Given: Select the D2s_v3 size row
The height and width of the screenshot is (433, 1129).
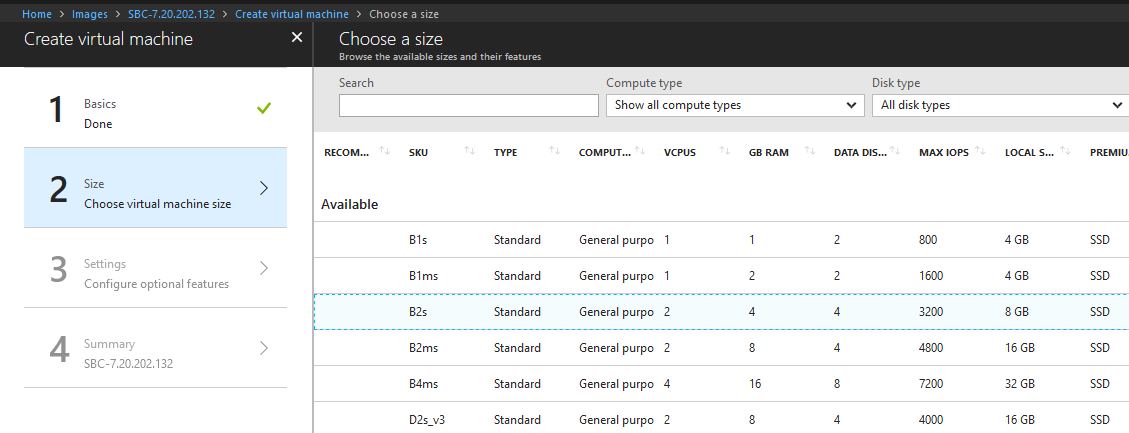Looking at the screenshot, I should pos(721,418).
